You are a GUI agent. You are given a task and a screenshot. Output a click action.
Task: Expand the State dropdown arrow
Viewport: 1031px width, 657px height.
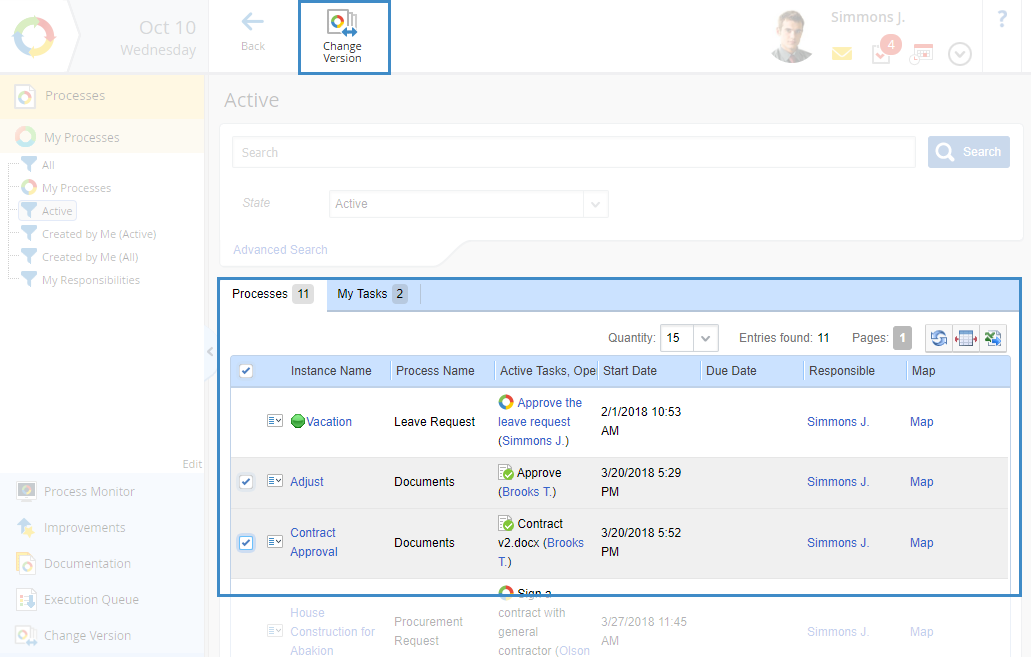coord(596,204)
